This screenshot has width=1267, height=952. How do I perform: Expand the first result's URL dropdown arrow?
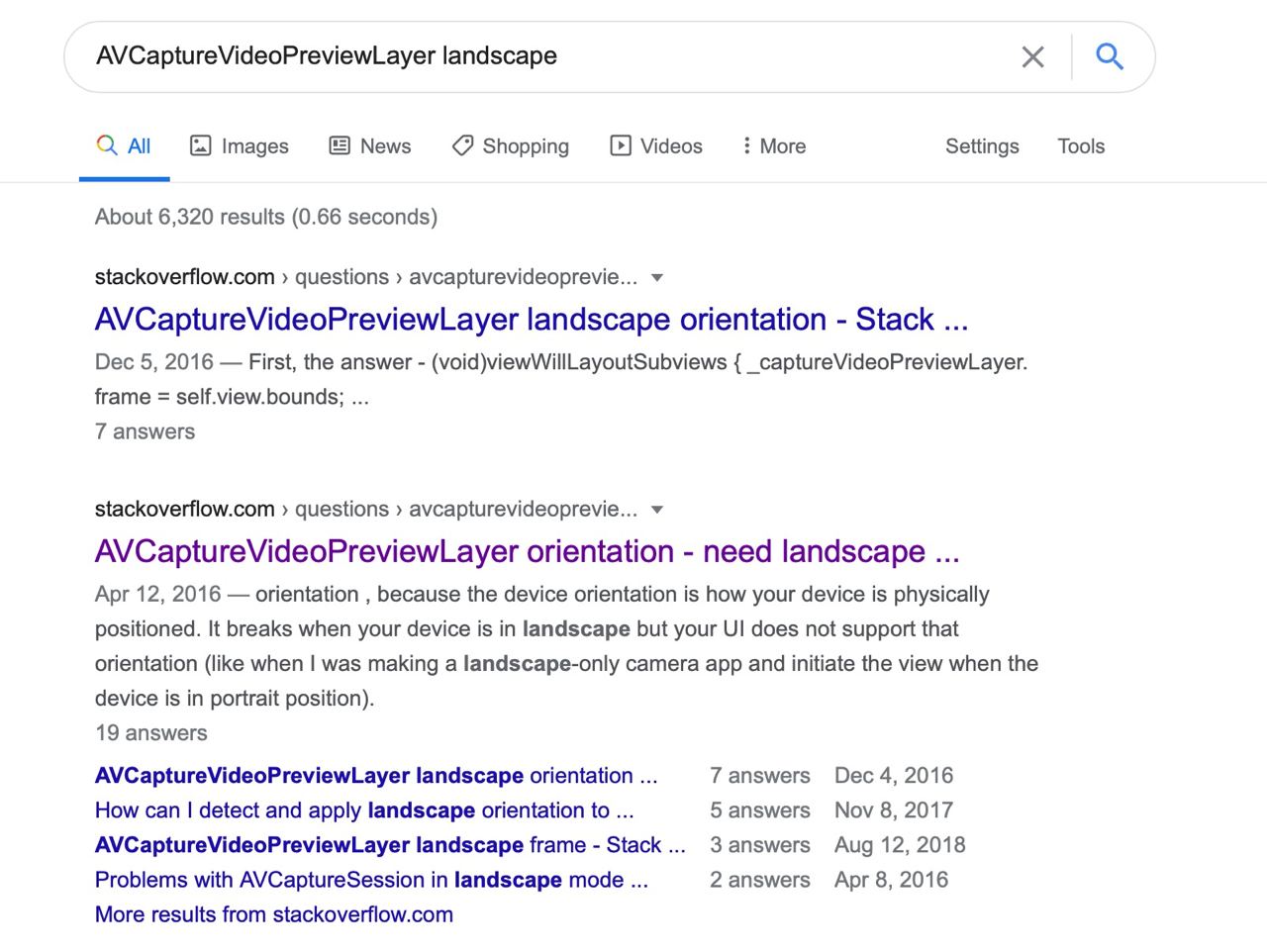657,278
